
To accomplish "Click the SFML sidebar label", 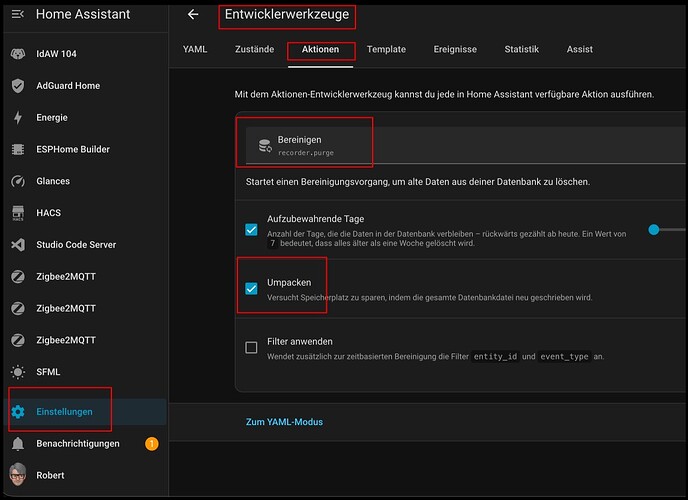I will pyautogui.click(x=48, y=372).
